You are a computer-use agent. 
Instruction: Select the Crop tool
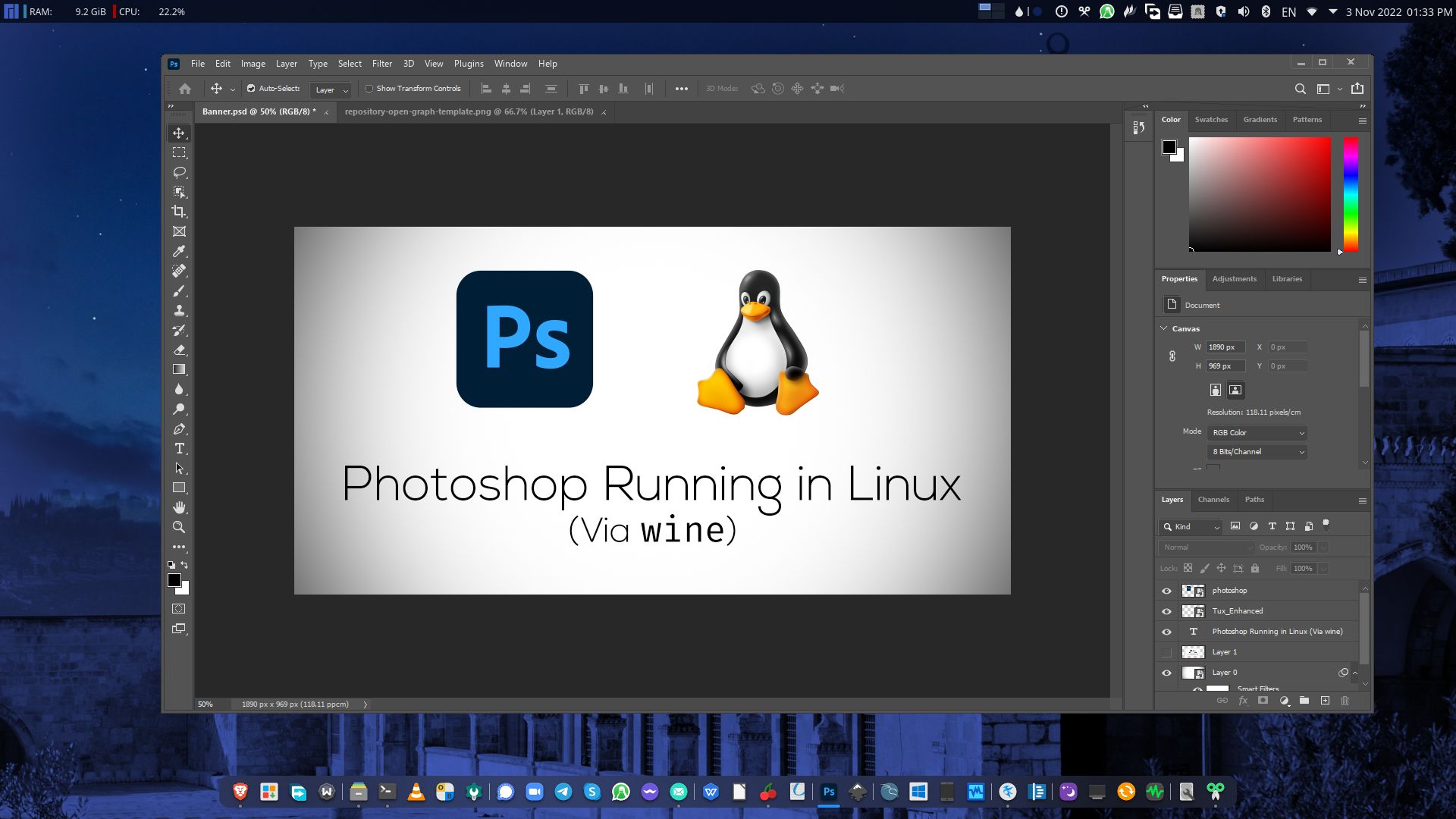[x=180, y=212]
